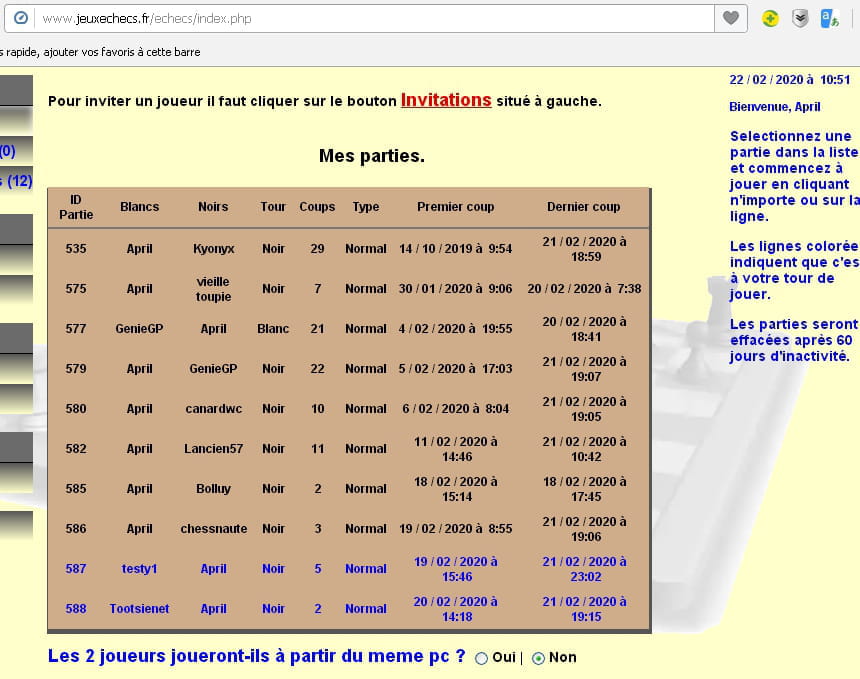Open game 579 with GenieGP as black
The image size is (860, 679).
pos(349,369)
